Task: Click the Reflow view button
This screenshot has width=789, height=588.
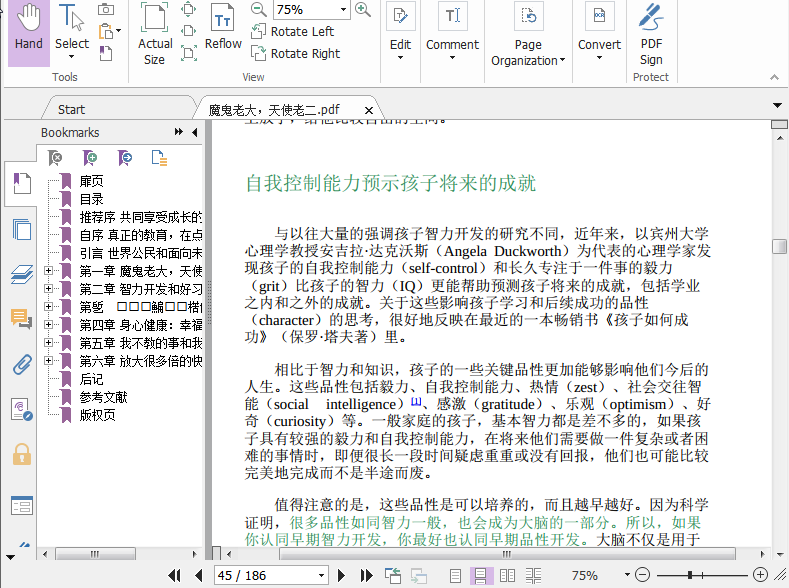Action: (x=223, y=28)
